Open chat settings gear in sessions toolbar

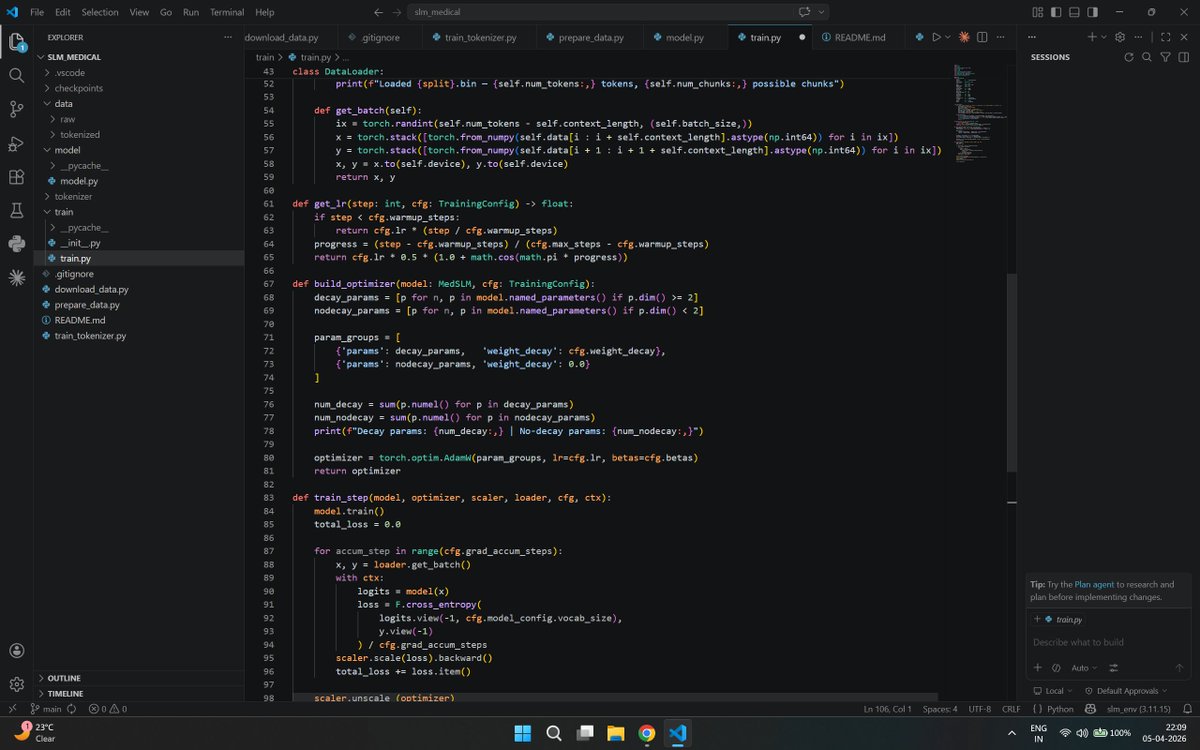1120,37
